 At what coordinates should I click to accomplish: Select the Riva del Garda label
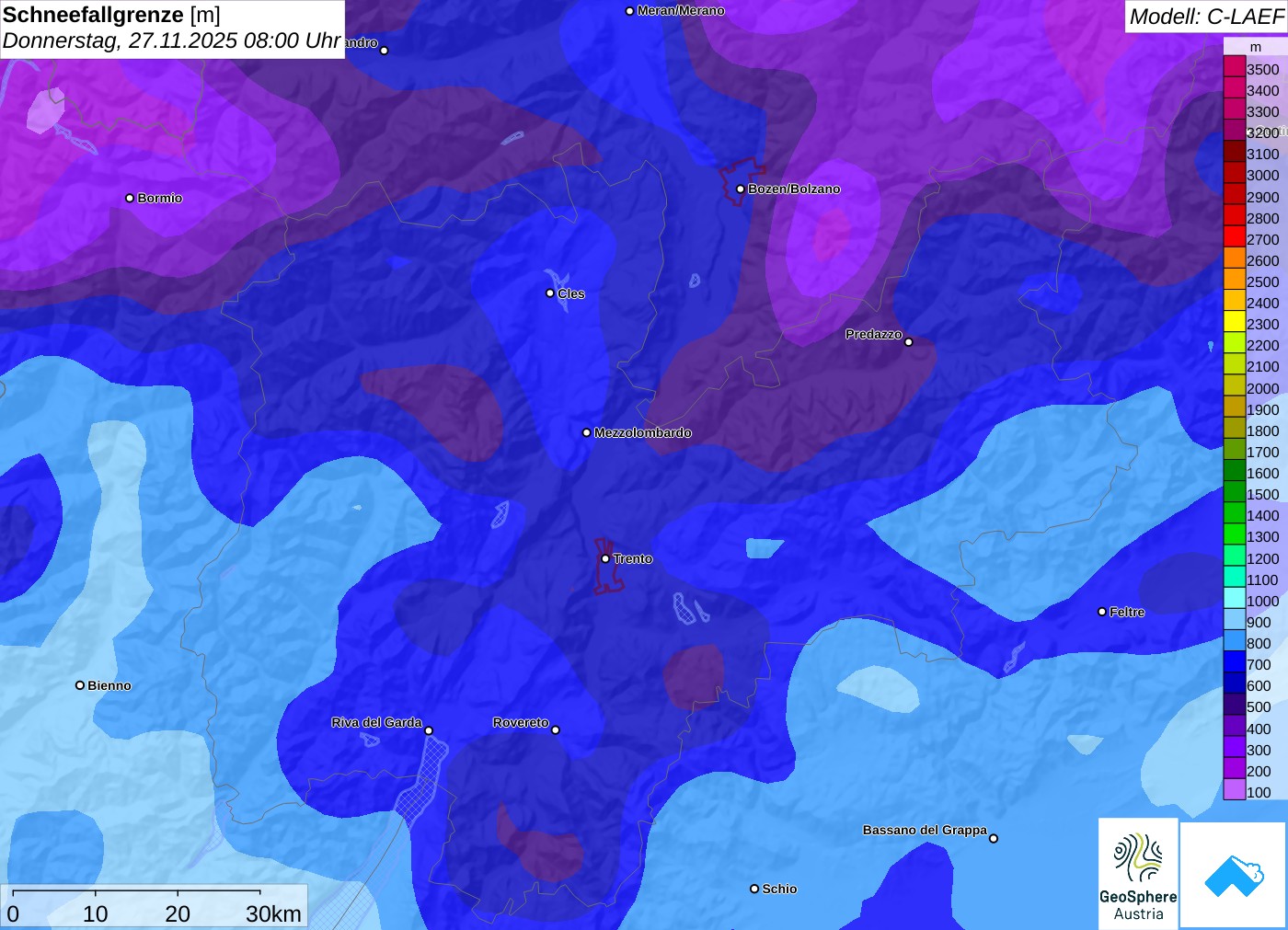click(376, 722)
